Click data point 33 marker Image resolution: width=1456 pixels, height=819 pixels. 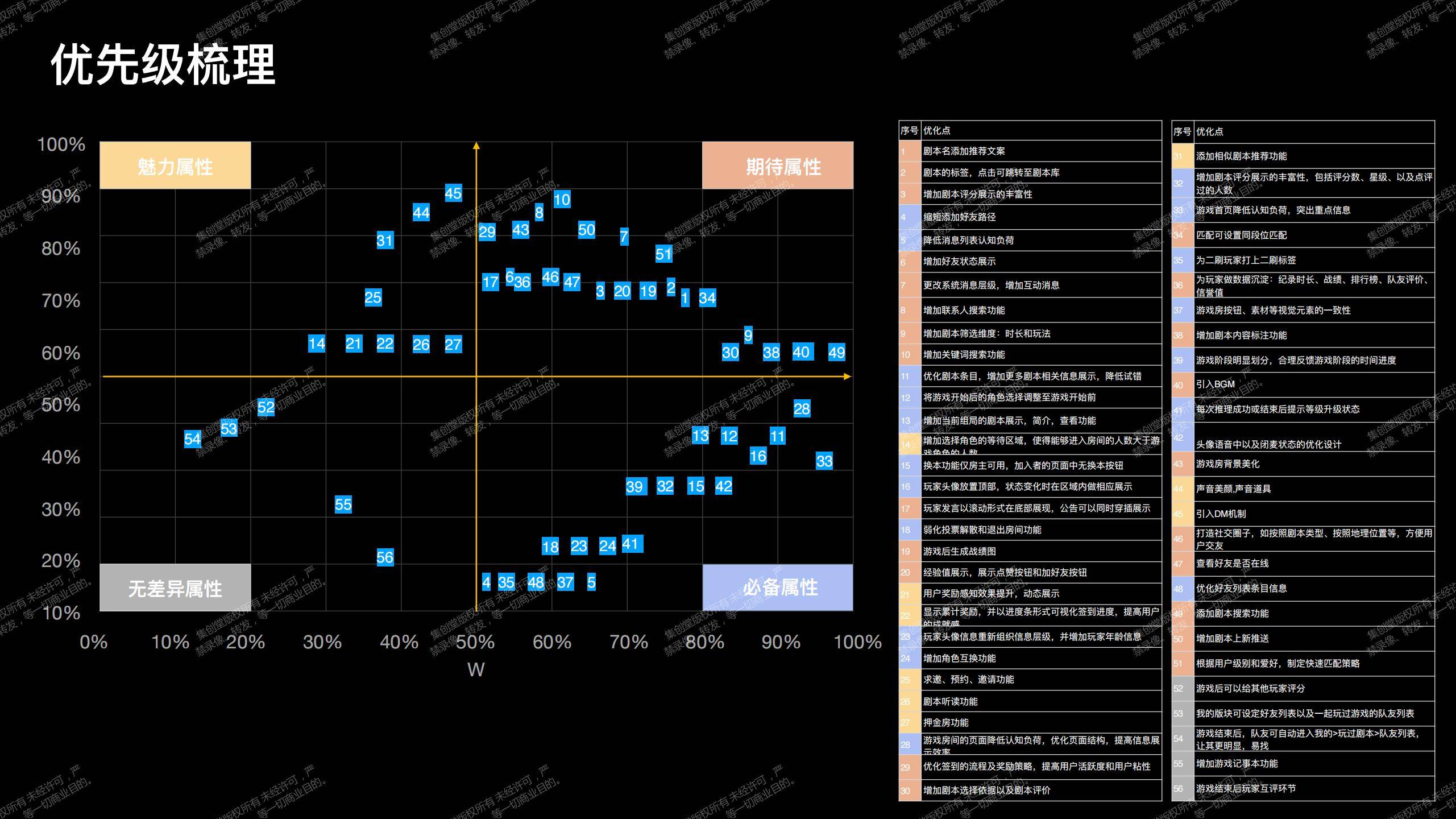pos(824,461)
